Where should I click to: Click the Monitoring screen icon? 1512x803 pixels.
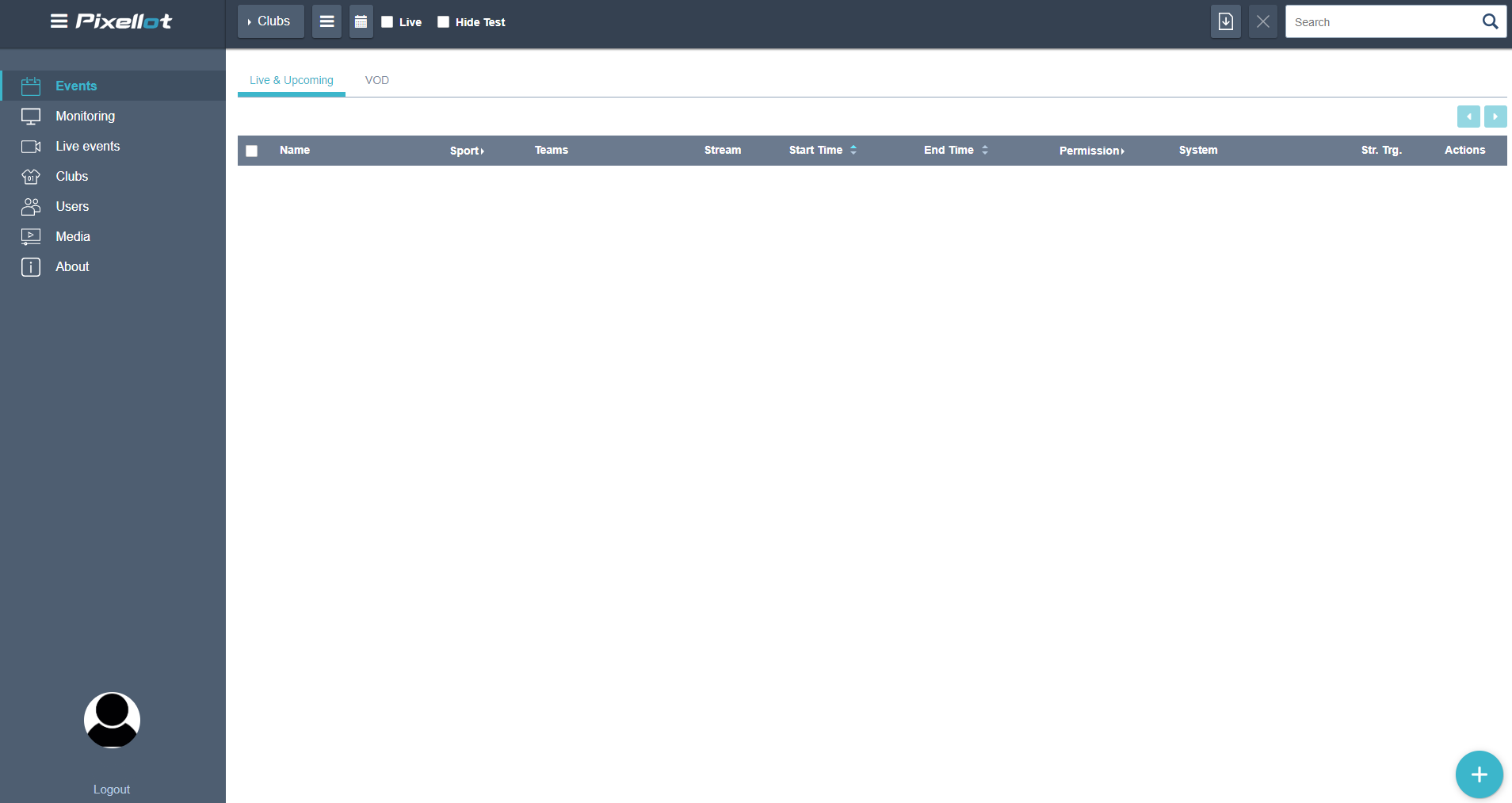pos(31,117)
